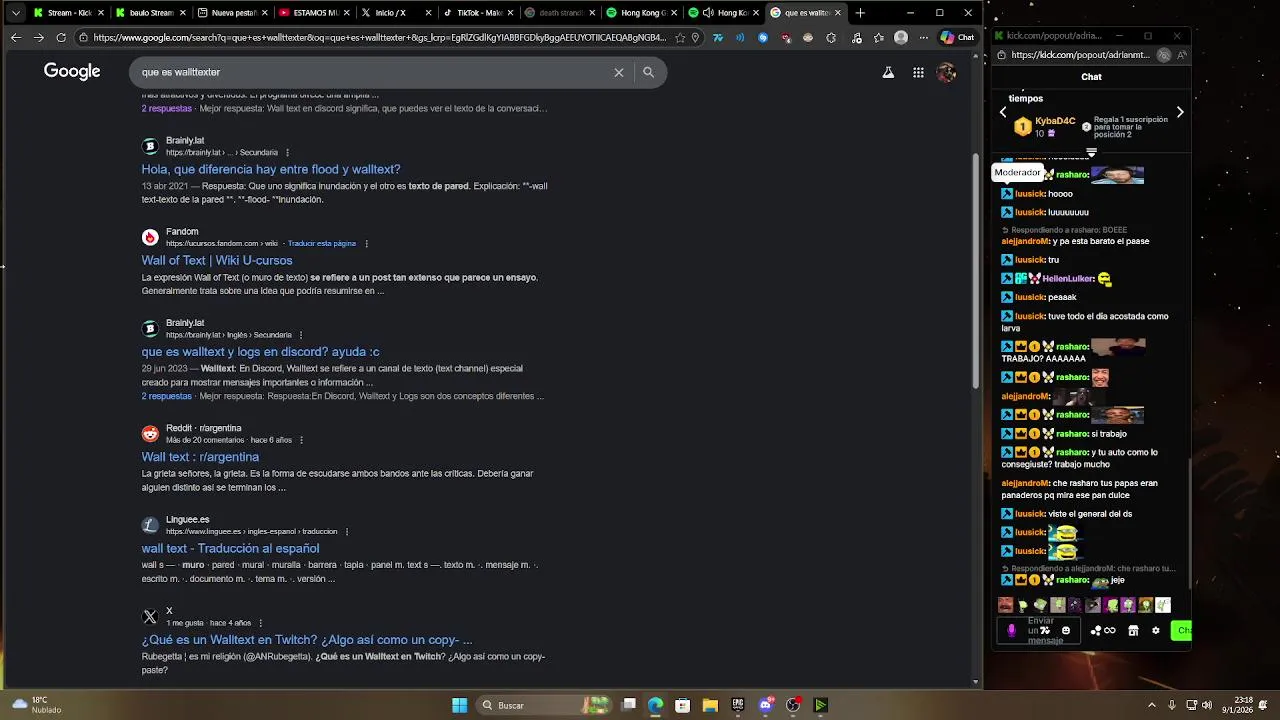Viewport: 1280px width, 720px height.
Task: Clear the Google search box text
Action: point(619,72)
